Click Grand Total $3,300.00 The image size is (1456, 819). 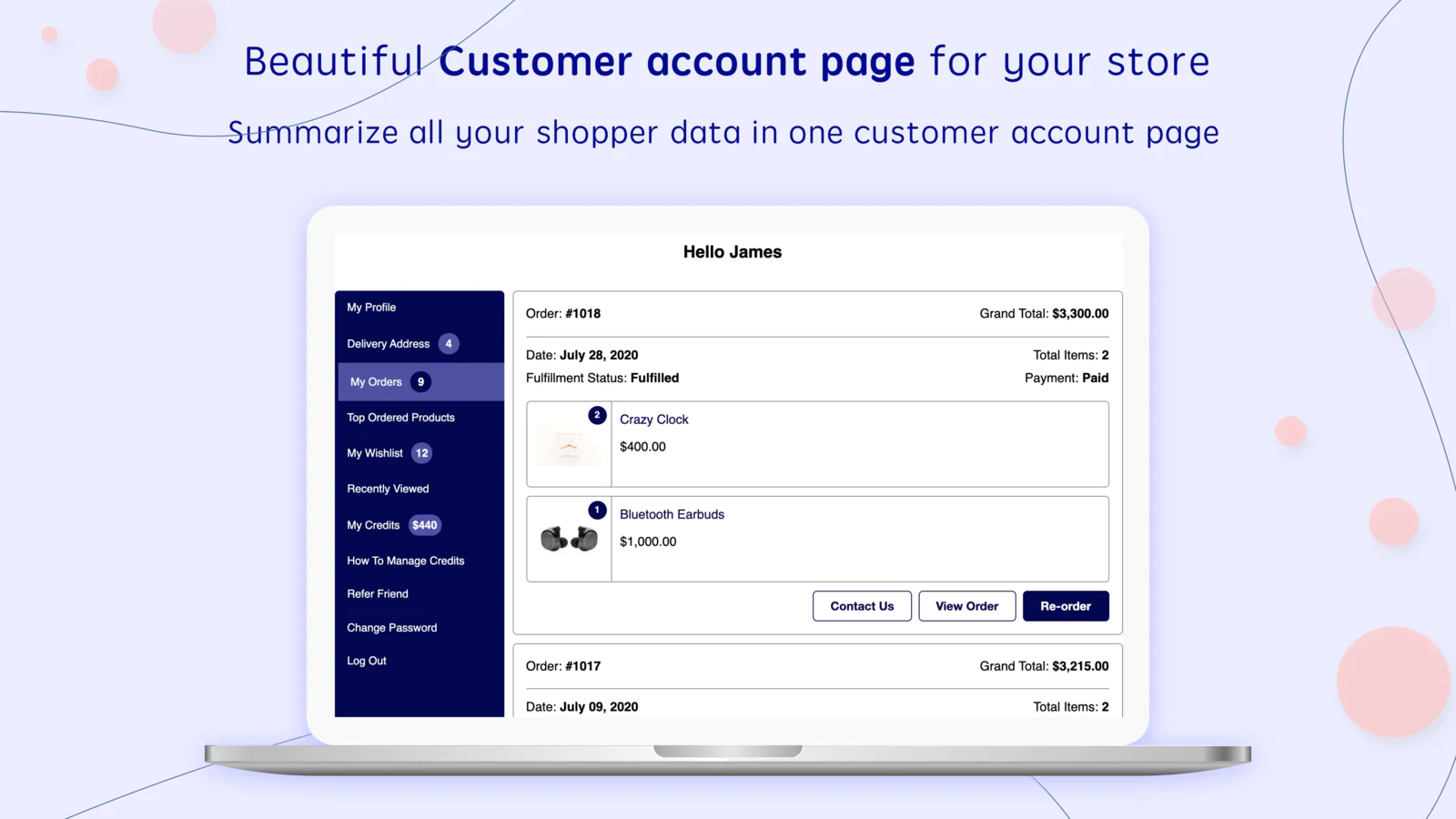[1044, 314]
